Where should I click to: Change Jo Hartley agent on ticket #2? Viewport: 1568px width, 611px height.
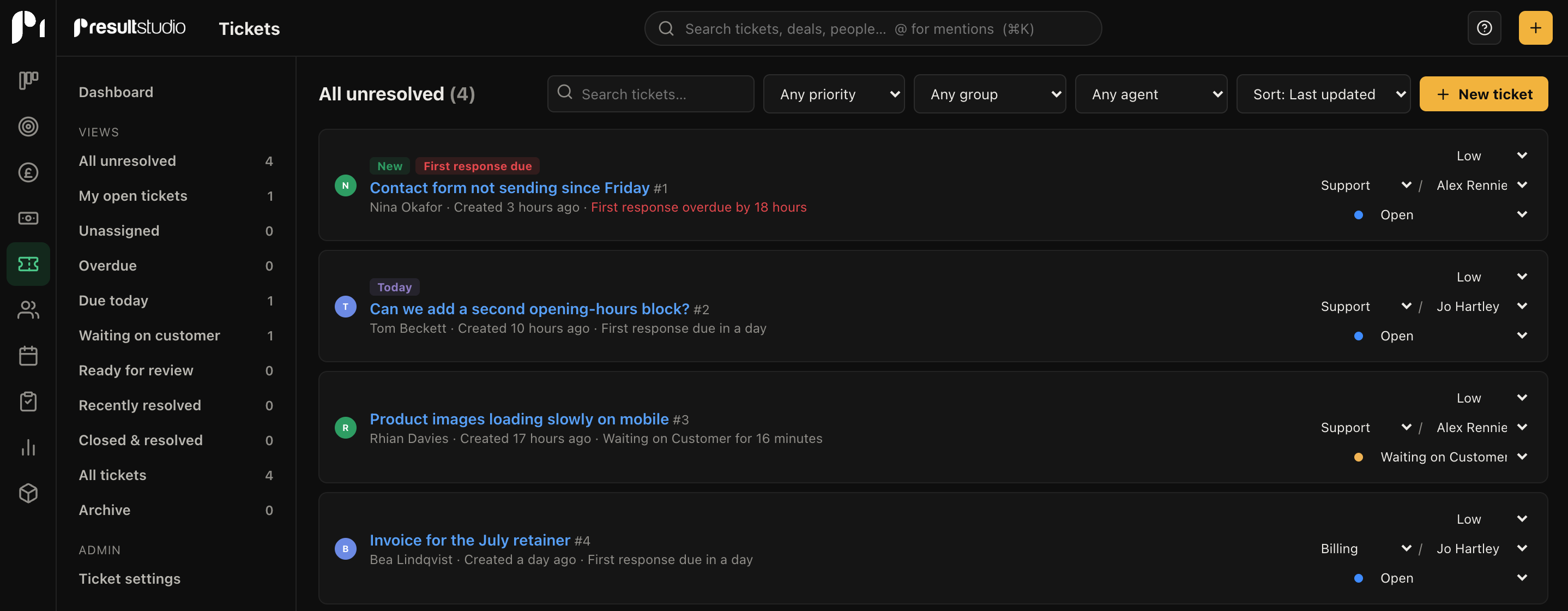pos(1481,307)
